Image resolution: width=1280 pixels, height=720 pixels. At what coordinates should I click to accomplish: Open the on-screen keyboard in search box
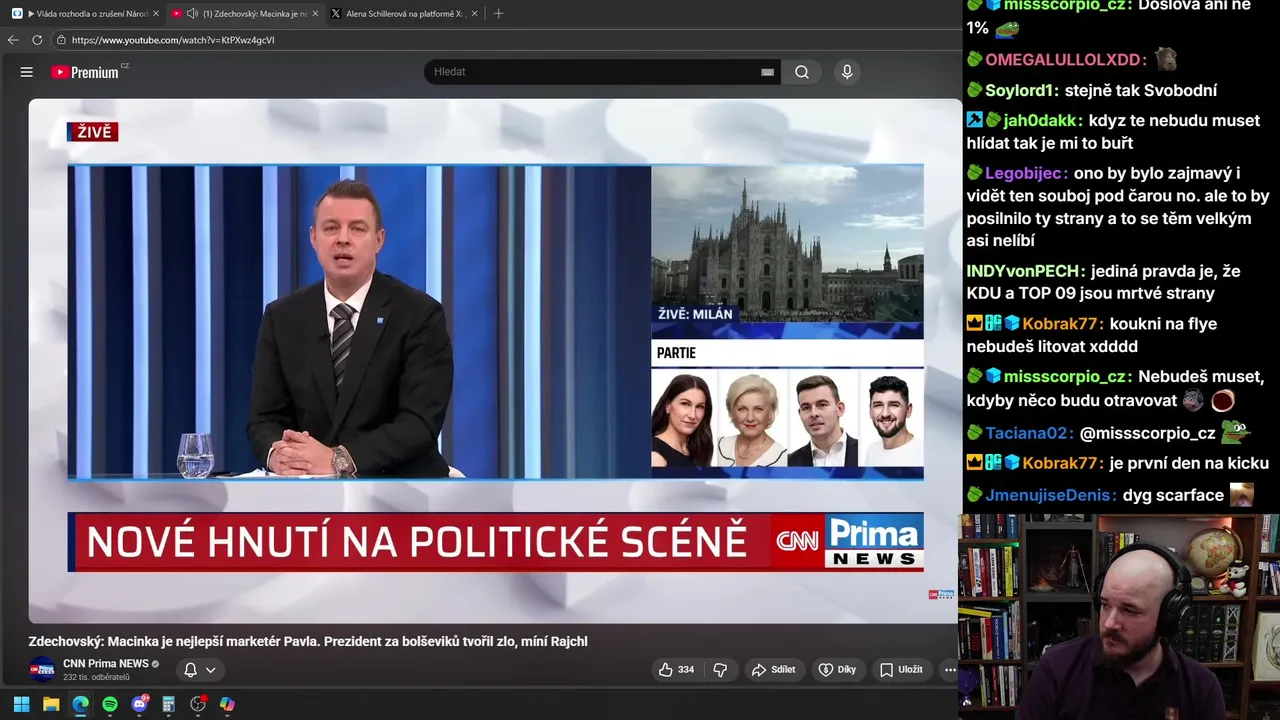[x=767, y=72]
